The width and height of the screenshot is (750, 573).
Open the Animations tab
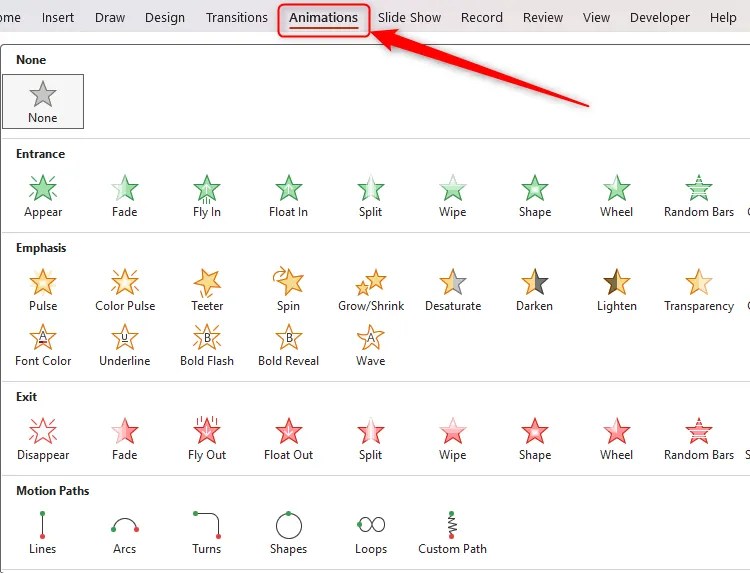[323, 18]
